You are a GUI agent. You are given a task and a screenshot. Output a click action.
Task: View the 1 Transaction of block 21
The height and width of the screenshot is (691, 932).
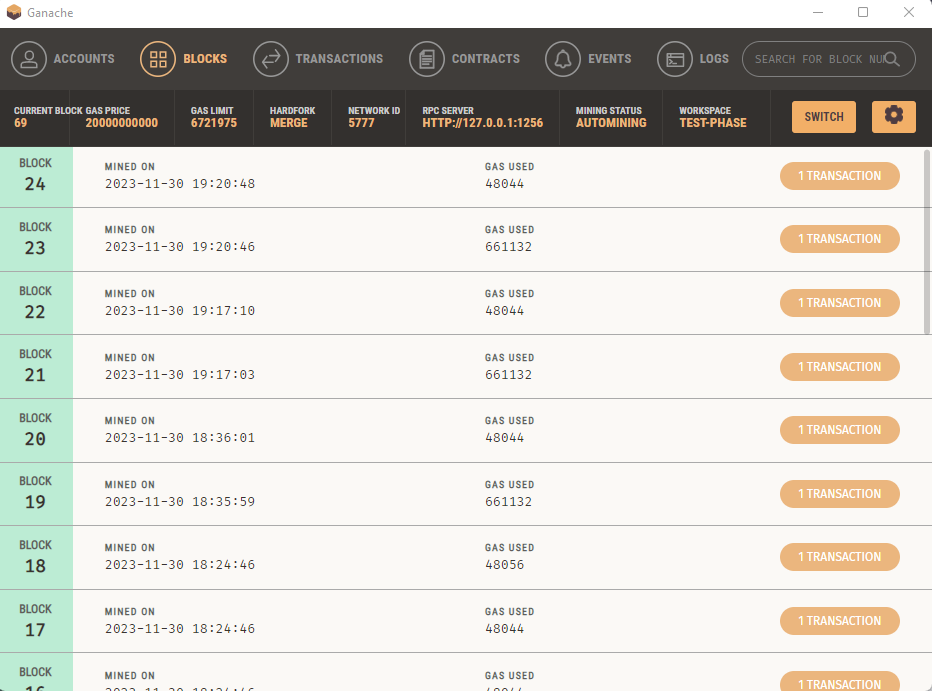click(839, 367)
